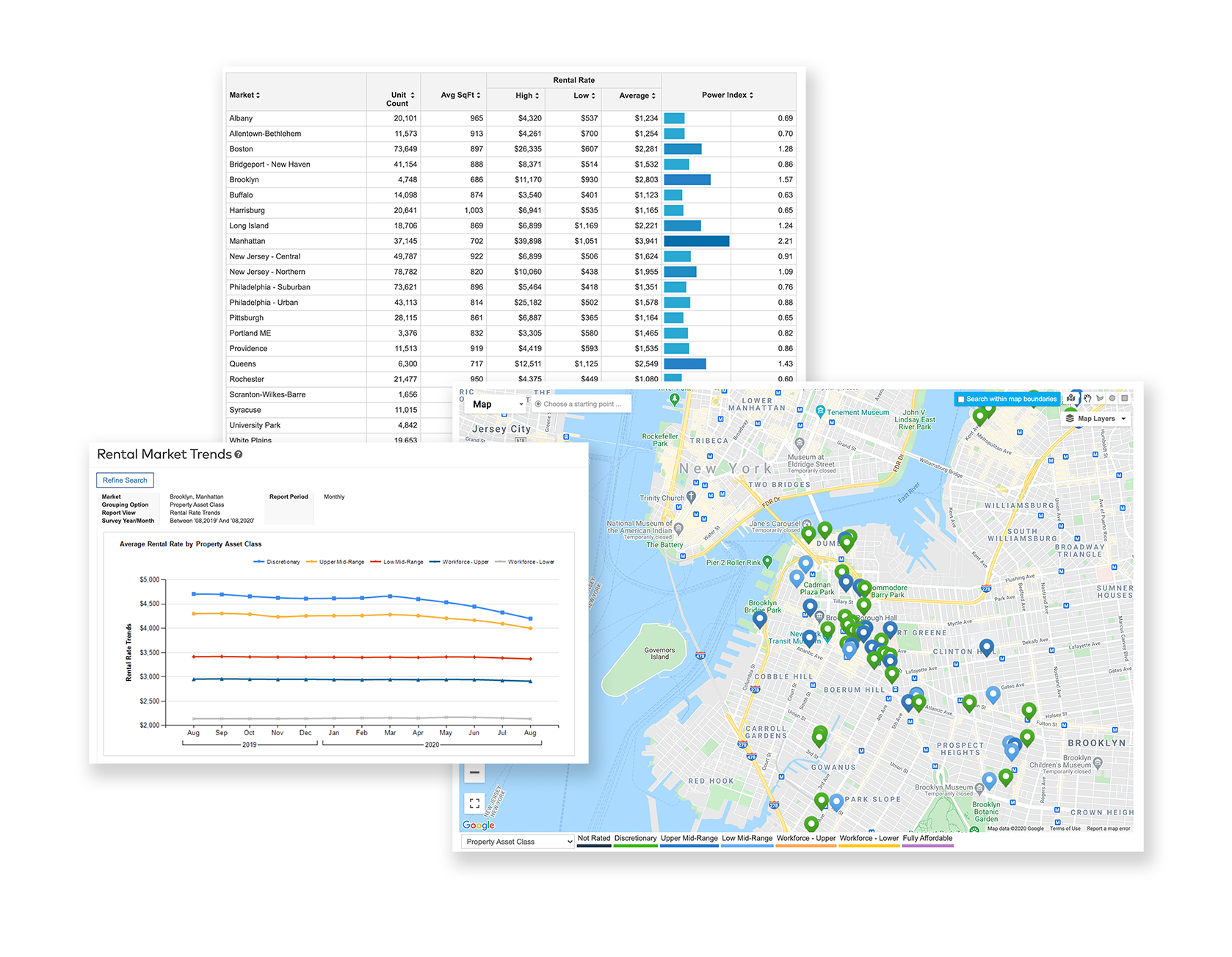Sort table by Power Index column
This screenshot has width=1232, height=957.
click(727, 95)
